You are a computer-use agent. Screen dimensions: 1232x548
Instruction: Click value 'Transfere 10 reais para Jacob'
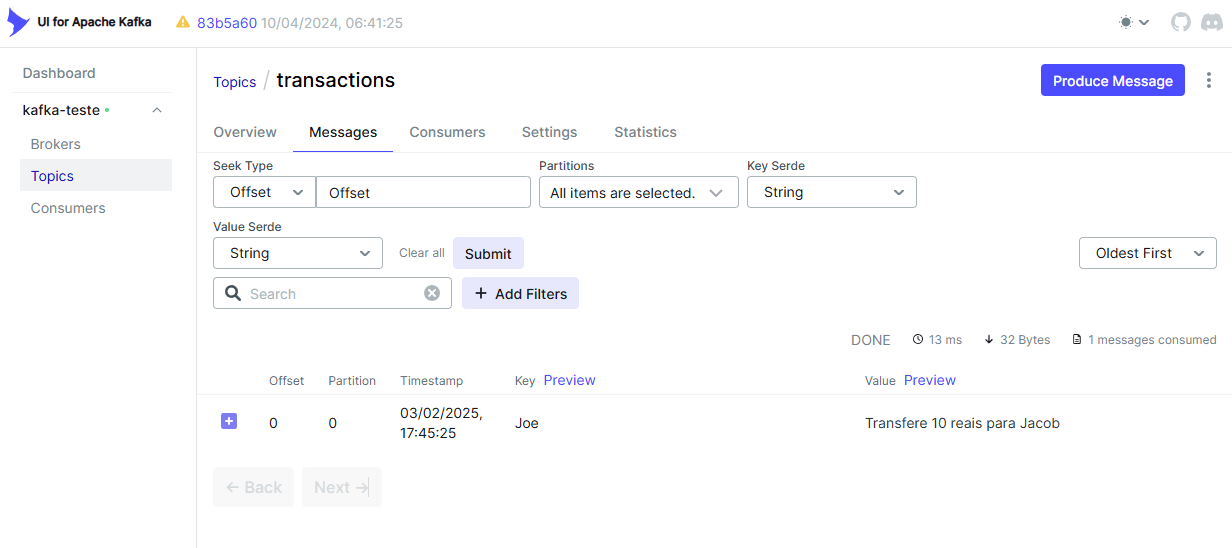[962, 423]
